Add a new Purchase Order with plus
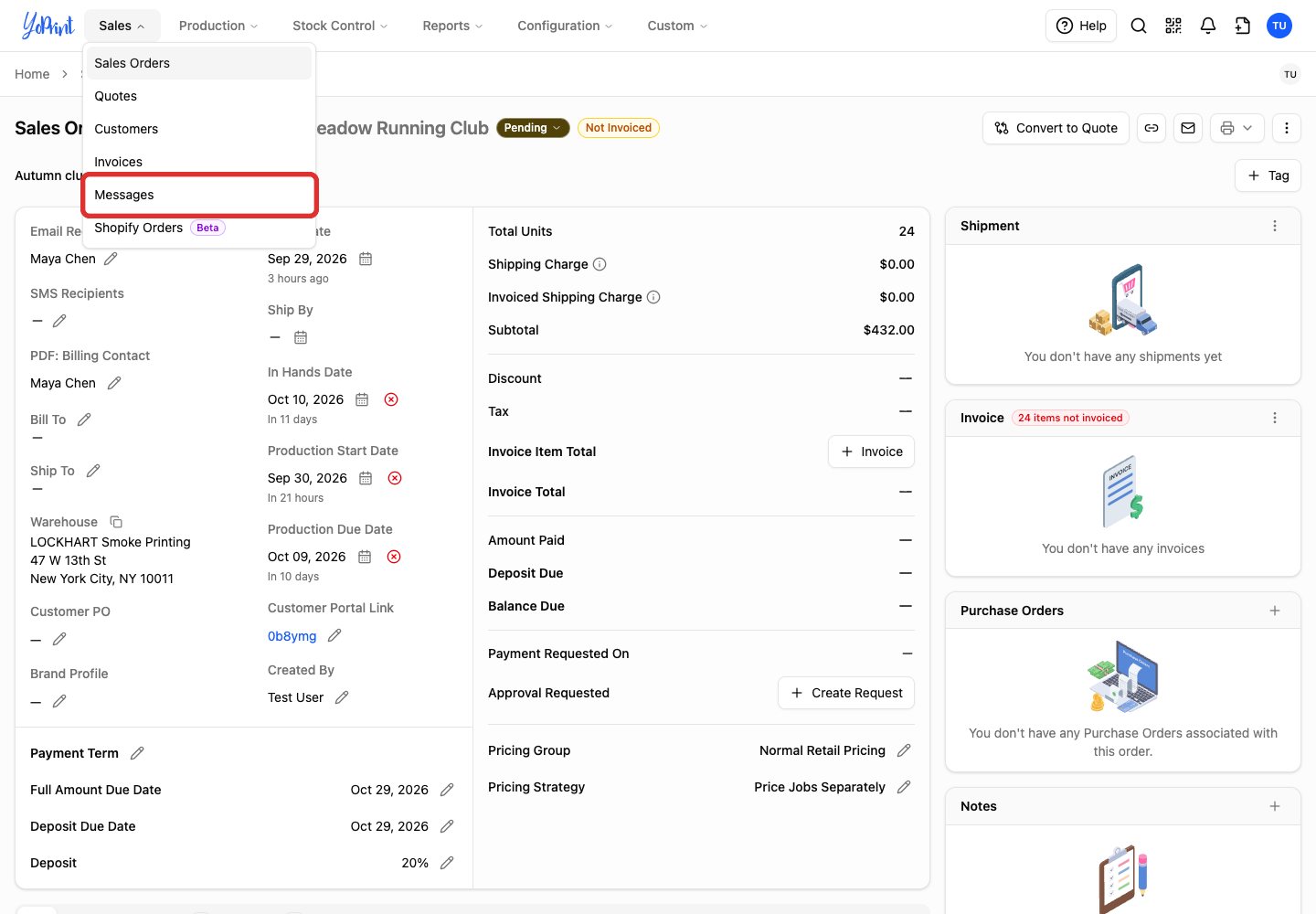 tap(1275, 611)
